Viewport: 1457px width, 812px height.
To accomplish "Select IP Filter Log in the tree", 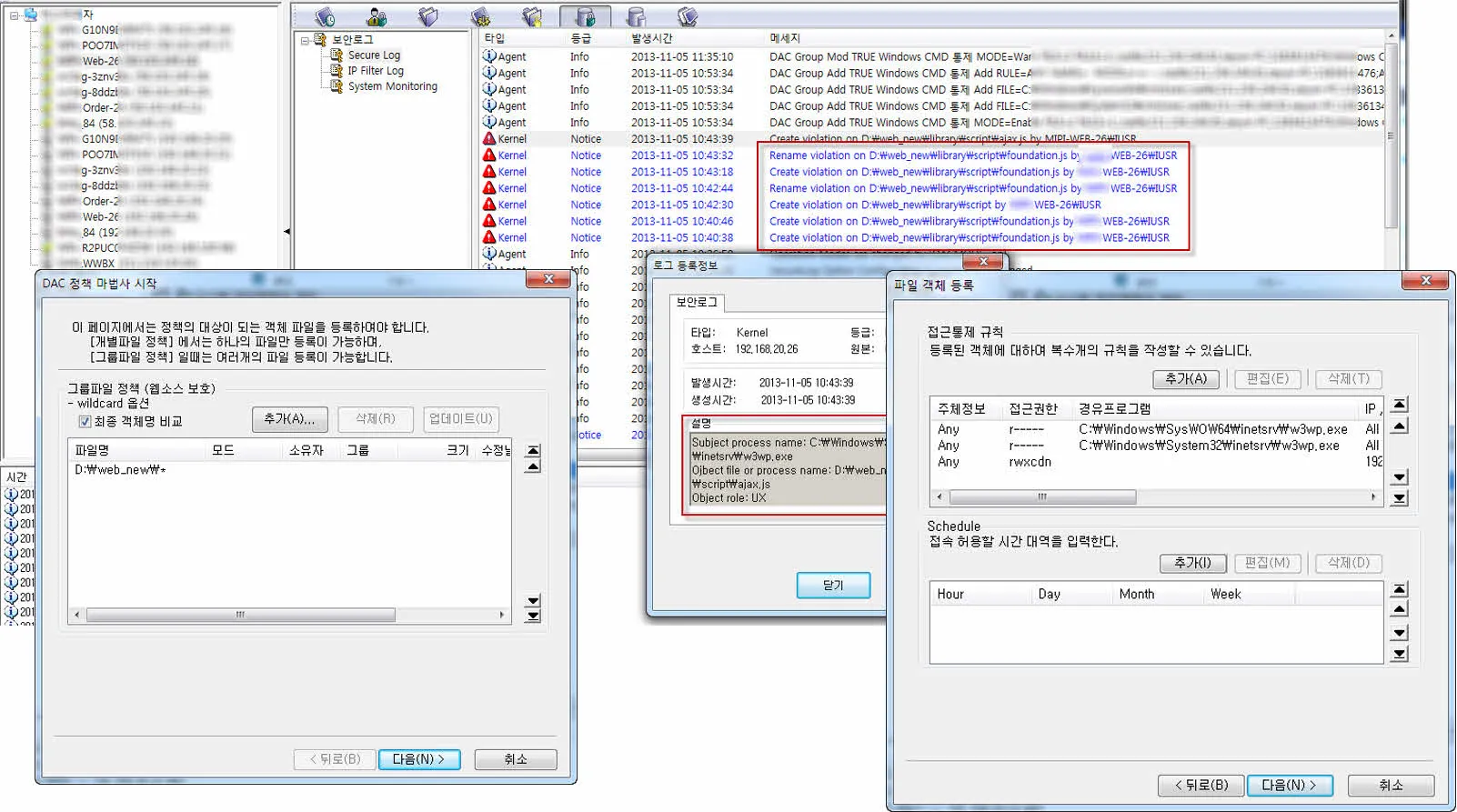I will click(375, 71).
